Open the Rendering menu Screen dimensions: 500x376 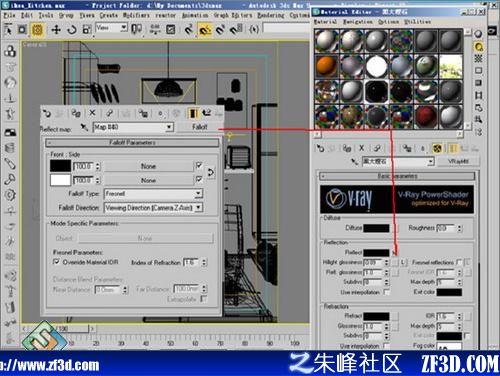coord(271,15)
